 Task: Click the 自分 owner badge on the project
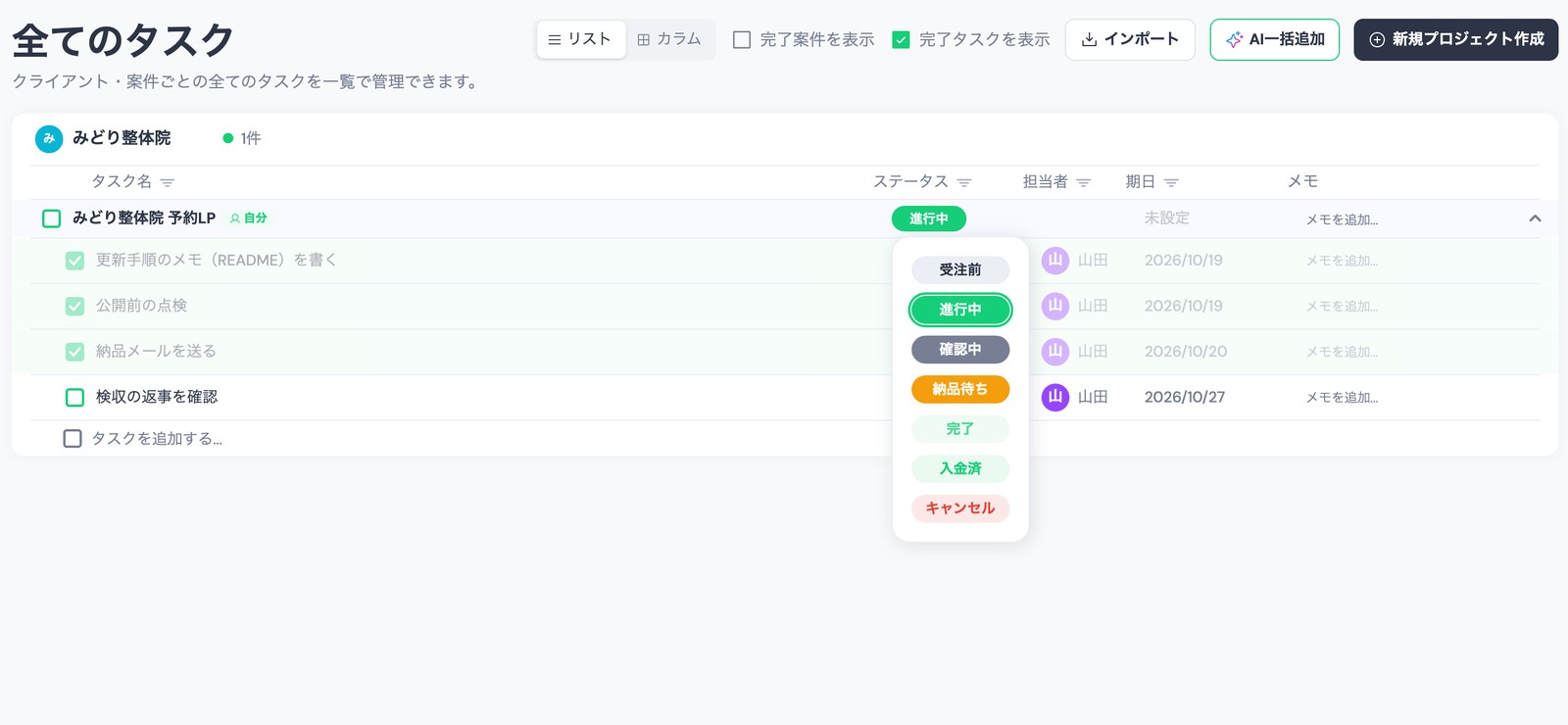coord(248,218)
